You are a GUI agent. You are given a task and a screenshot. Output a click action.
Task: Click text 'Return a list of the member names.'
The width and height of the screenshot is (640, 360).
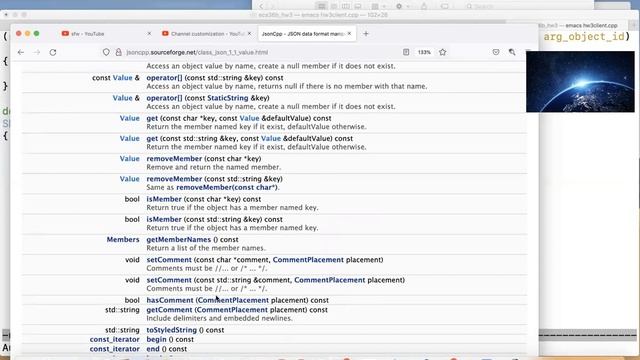pyautogui.click(x=206, y=248)
